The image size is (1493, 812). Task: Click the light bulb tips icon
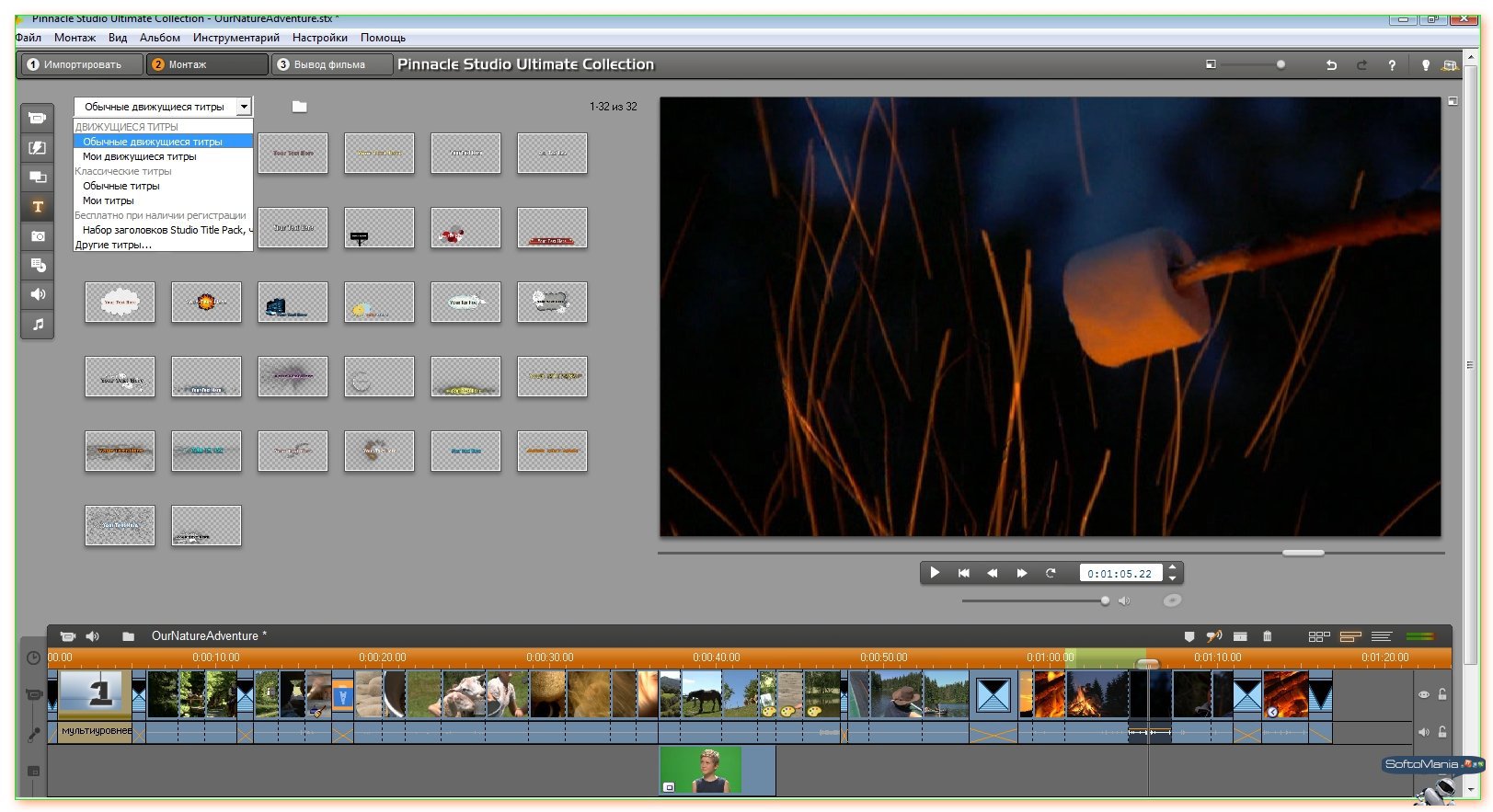(x=1426, y=64)
